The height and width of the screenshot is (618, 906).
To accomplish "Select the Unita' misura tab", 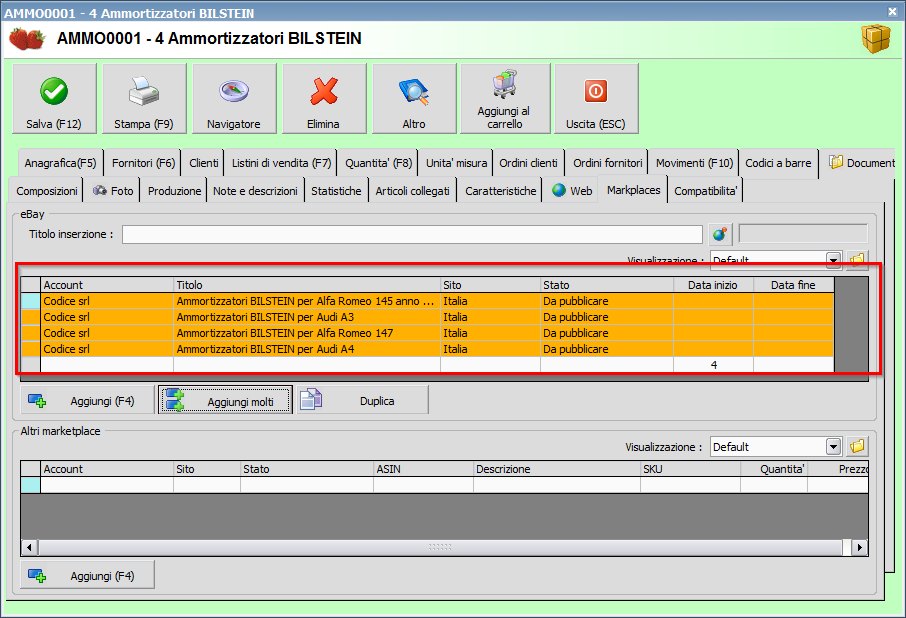I will click(x=456, y=163).
